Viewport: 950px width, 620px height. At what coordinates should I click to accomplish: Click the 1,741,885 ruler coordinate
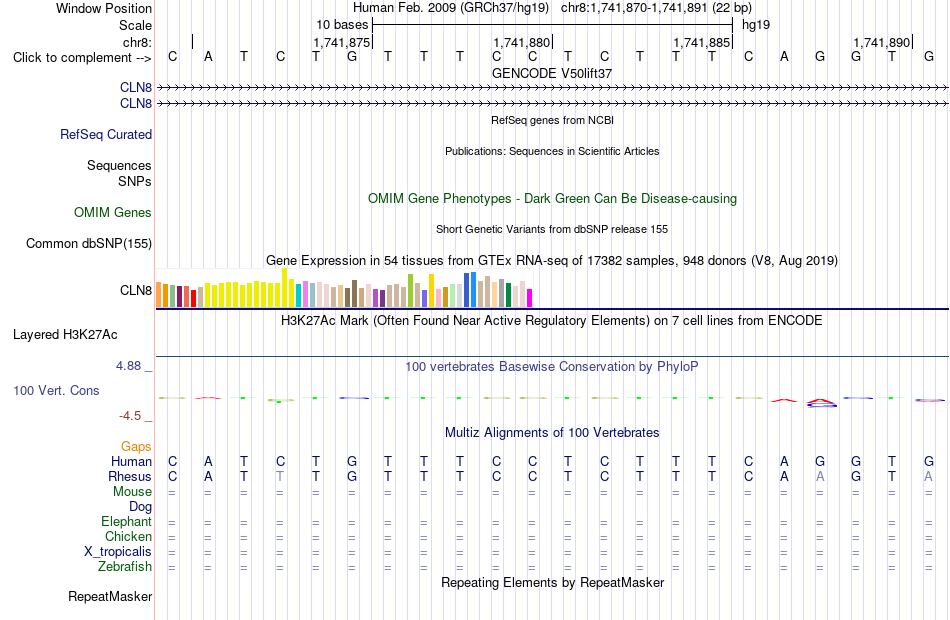(x=701, y=42)
